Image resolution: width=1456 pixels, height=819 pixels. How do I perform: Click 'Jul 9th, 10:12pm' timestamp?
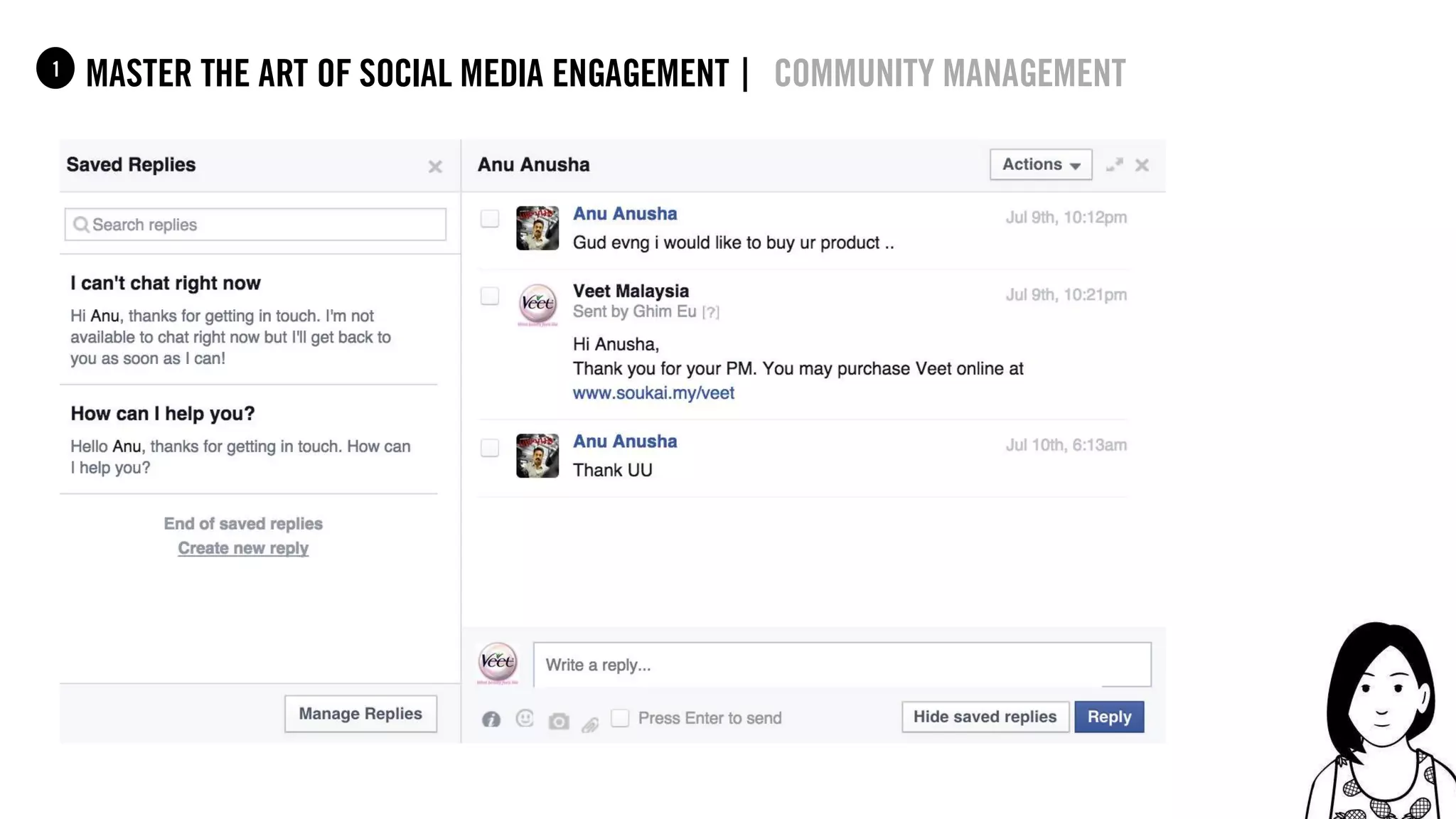coord(1066,218)
